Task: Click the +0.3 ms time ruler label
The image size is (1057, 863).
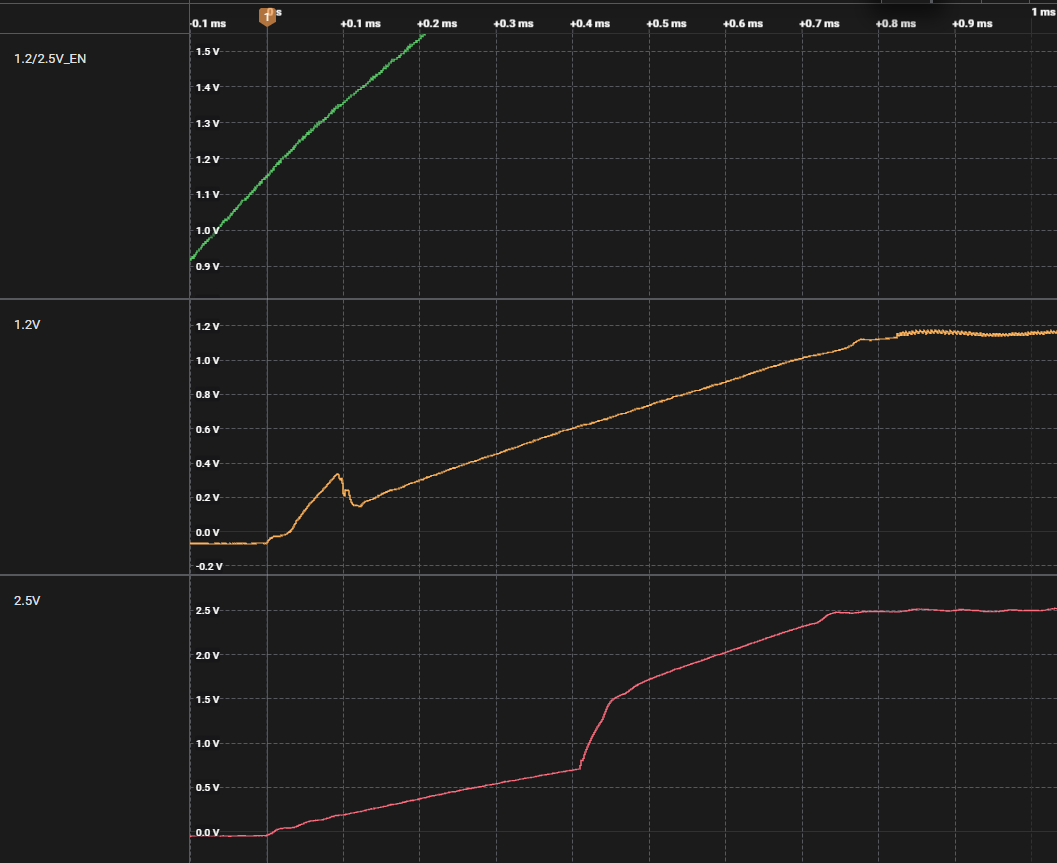Action: pos(514,24)
